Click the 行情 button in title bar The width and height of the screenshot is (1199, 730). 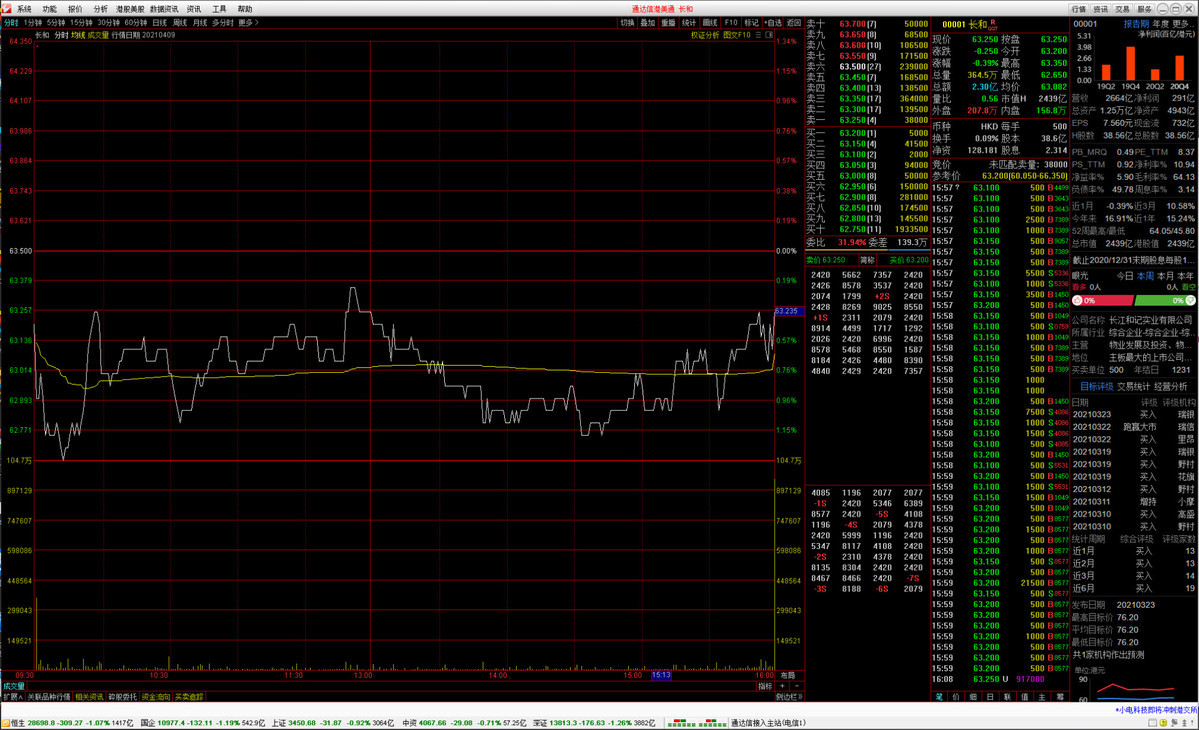pos(1078,9)
